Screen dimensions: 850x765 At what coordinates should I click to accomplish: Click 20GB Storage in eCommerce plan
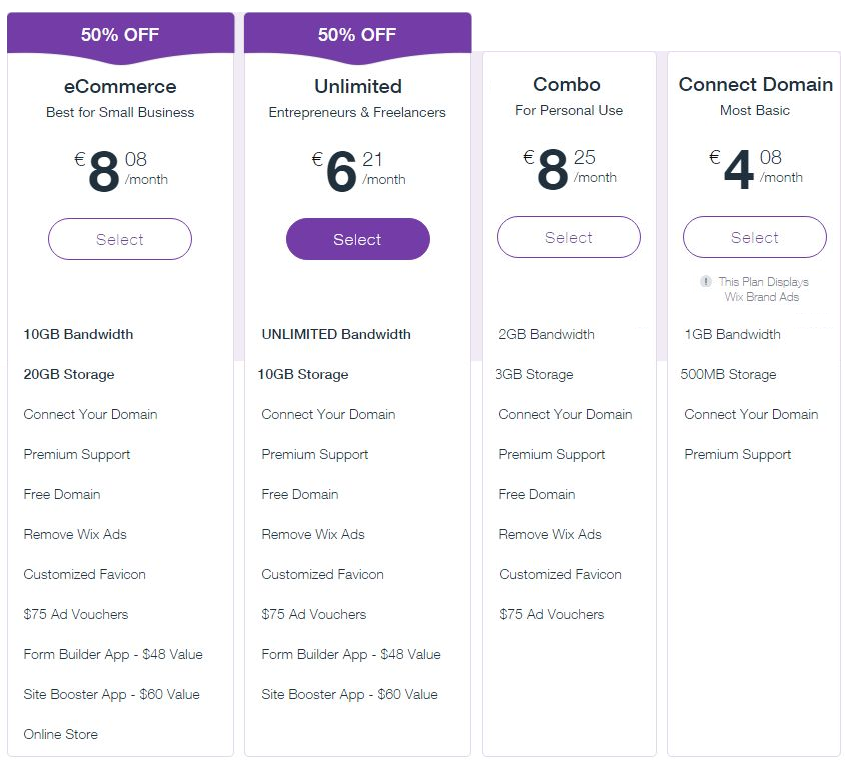tap(69, 374)
